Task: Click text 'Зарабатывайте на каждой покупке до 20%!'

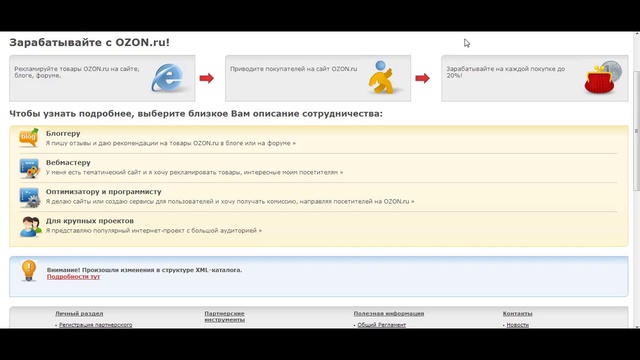Action: point(505,72)
